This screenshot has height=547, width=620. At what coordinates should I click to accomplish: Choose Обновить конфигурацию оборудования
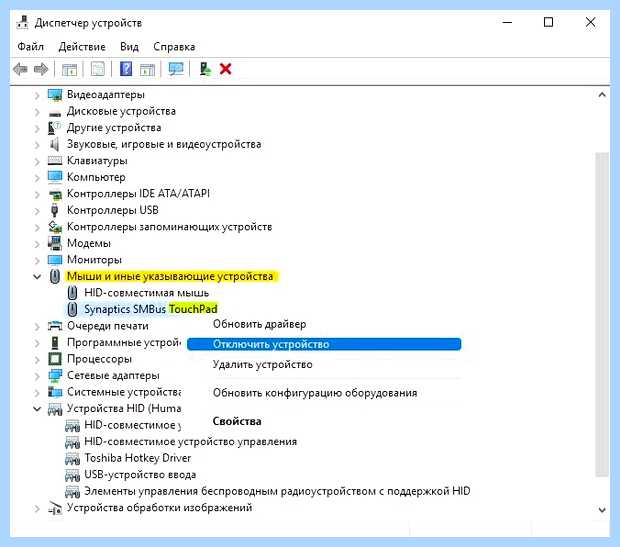coord(315,393)
